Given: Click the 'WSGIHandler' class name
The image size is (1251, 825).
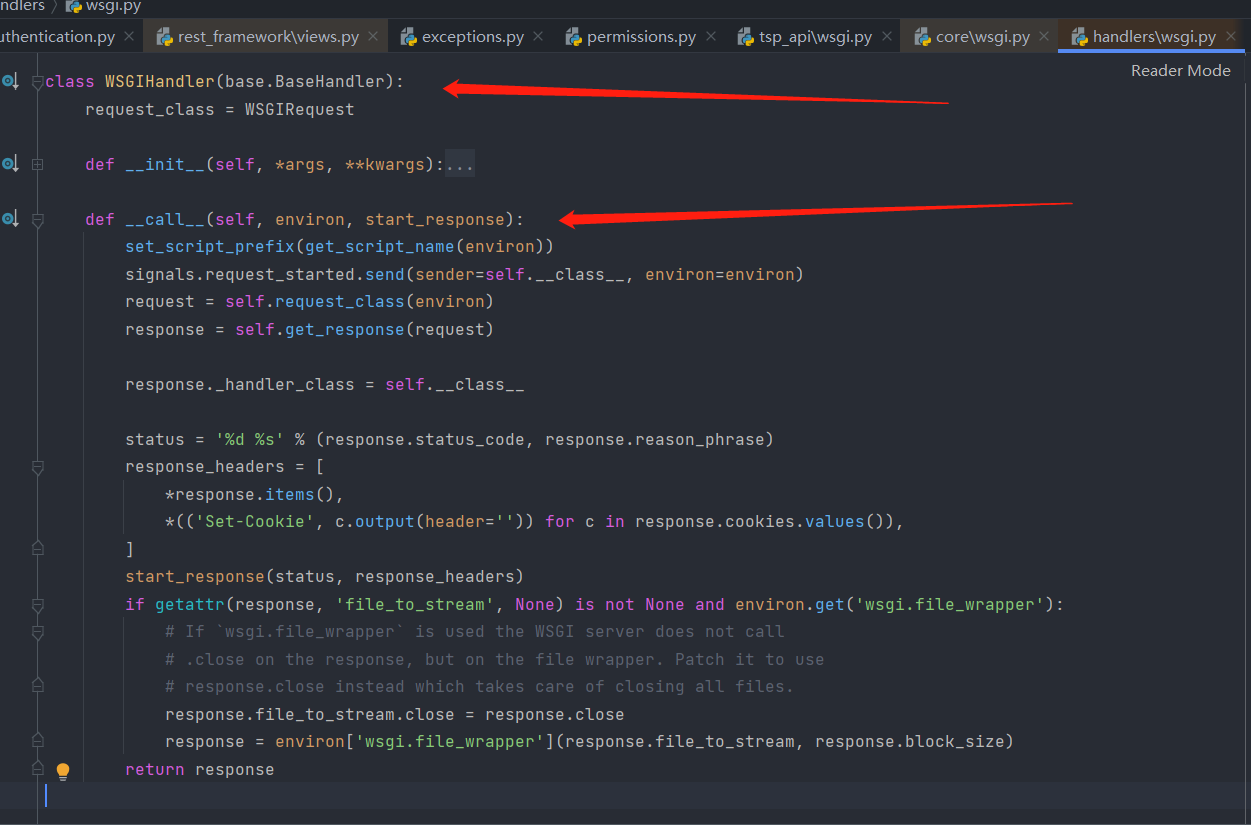Looking at the screenshot, I should coord(160,82).
